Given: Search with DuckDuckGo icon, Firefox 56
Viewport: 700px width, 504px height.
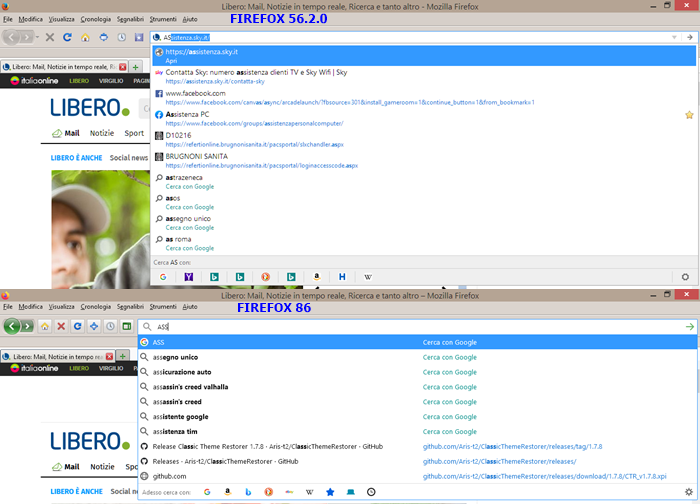Looking at the screenshot, I should 266,277.
